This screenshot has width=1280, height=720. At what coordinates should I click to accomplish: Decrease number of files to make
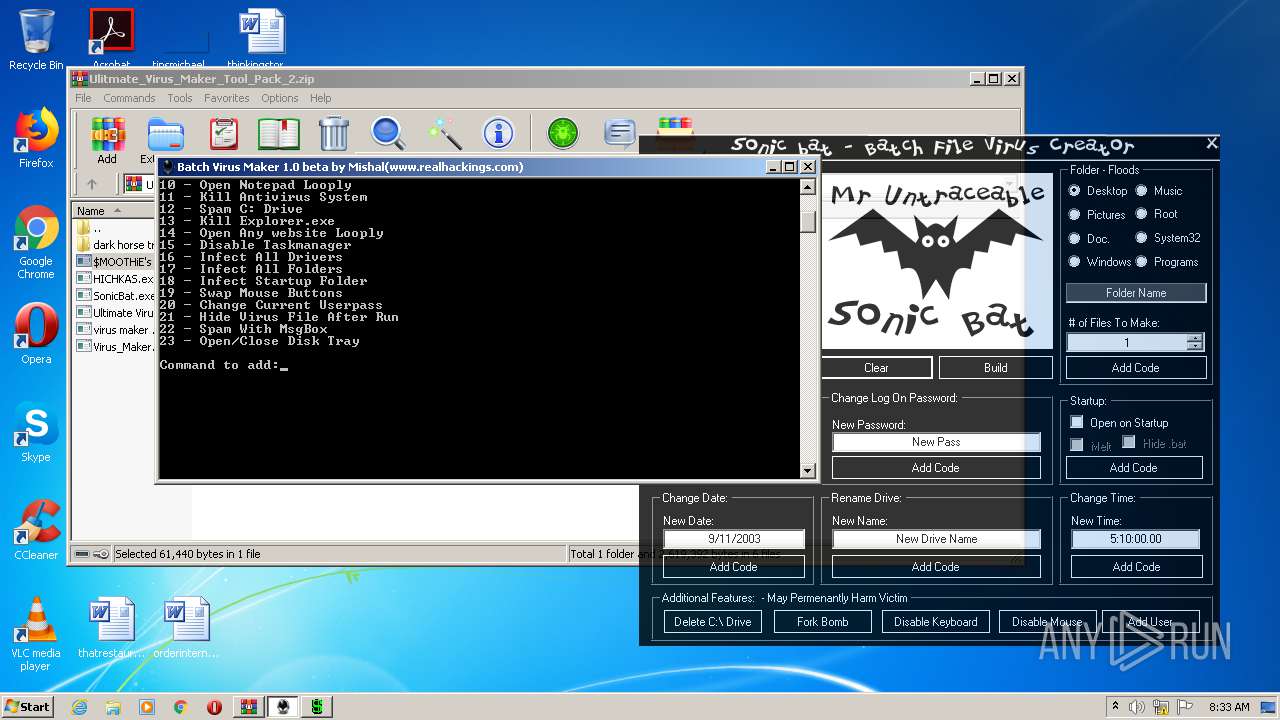click(x=1194, y=346)
